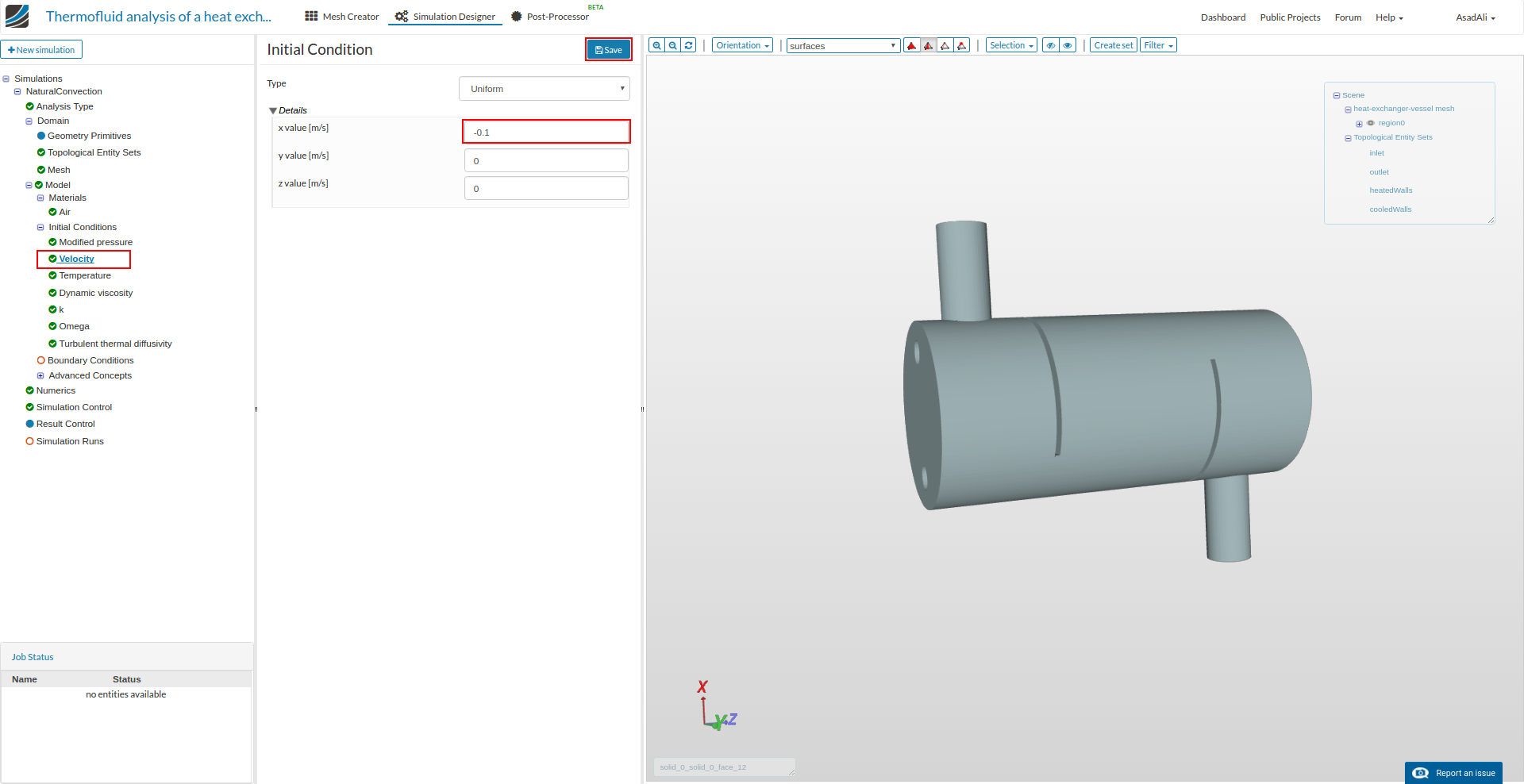
Task: Expand the Advanced Concepts node
Action: (x=40, y=375)
